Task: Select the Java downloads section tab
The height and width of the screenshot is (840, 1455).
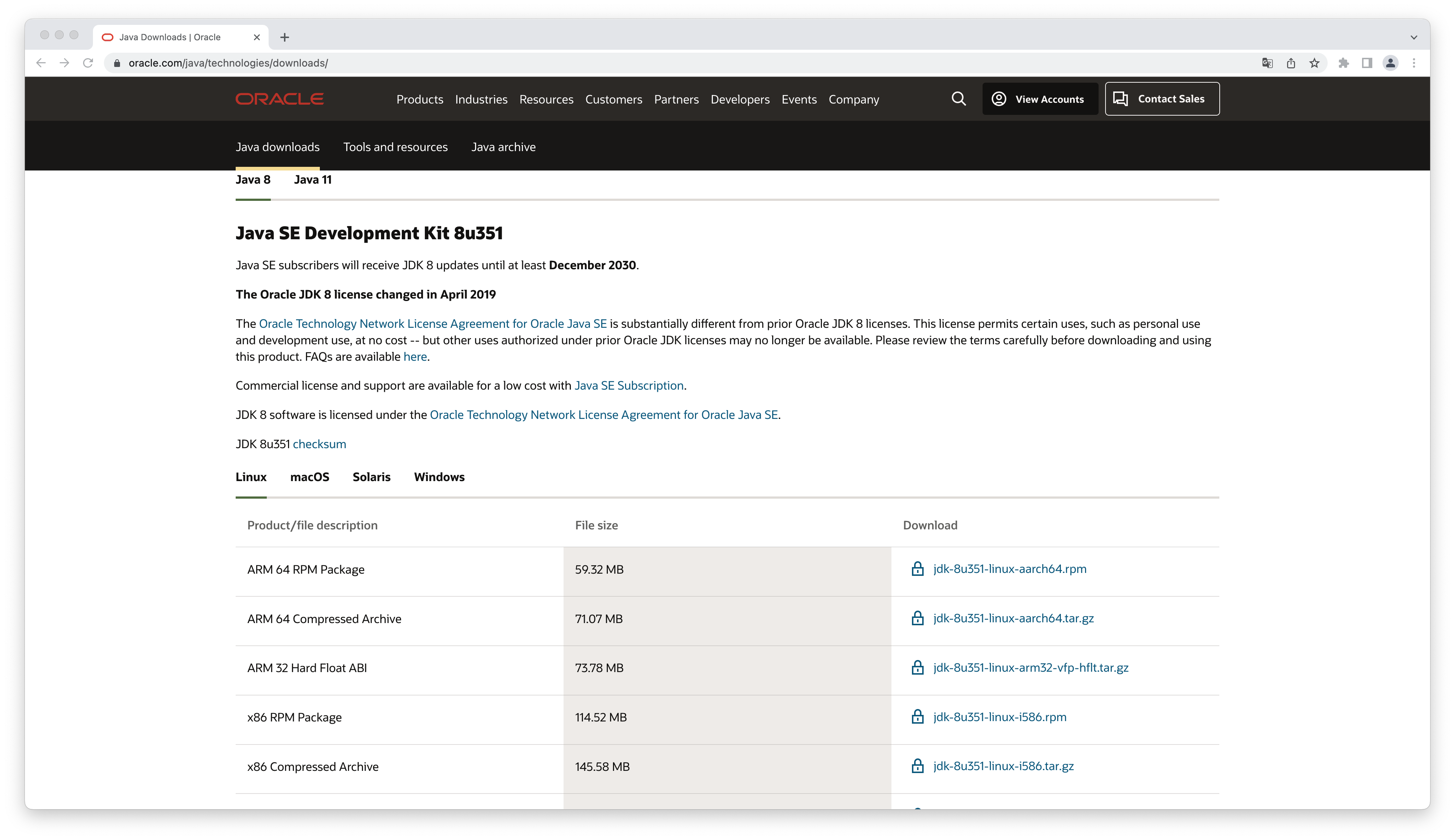Action: [x=277, y=147]
